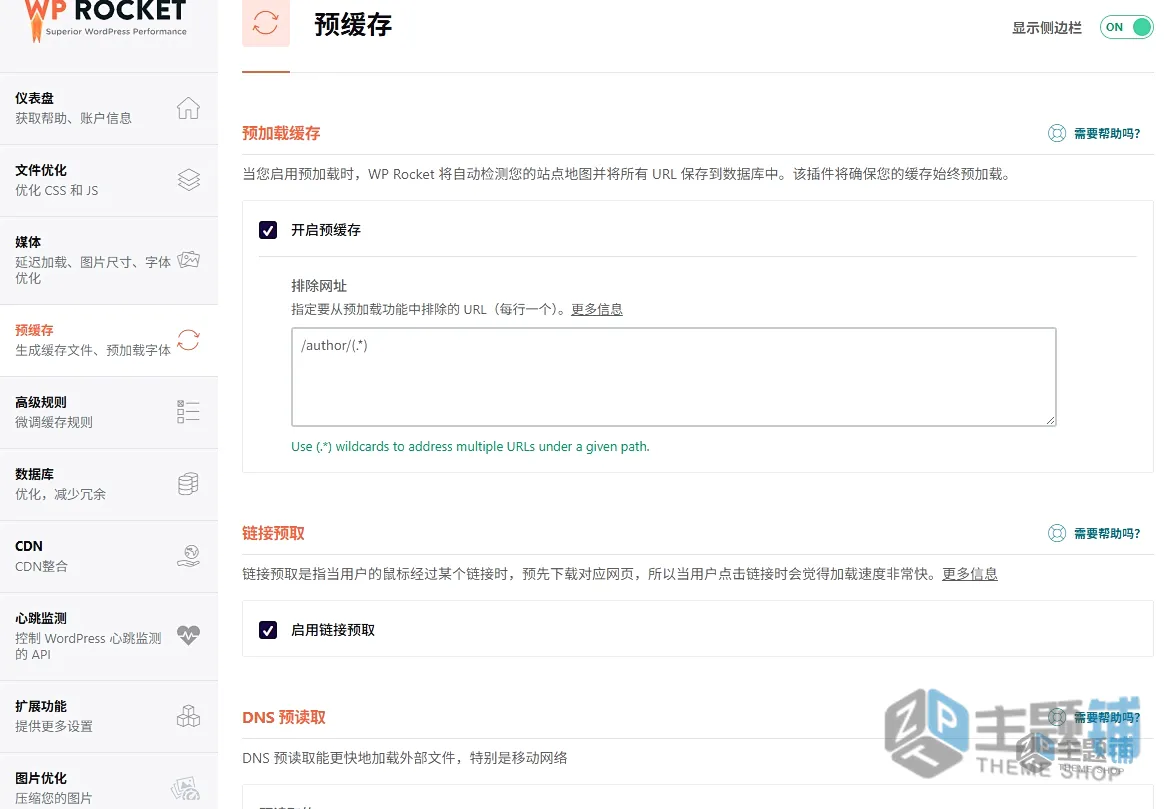1167x809 pixels.
Task: Click the 链接预取 section heading
Action: 273,533
